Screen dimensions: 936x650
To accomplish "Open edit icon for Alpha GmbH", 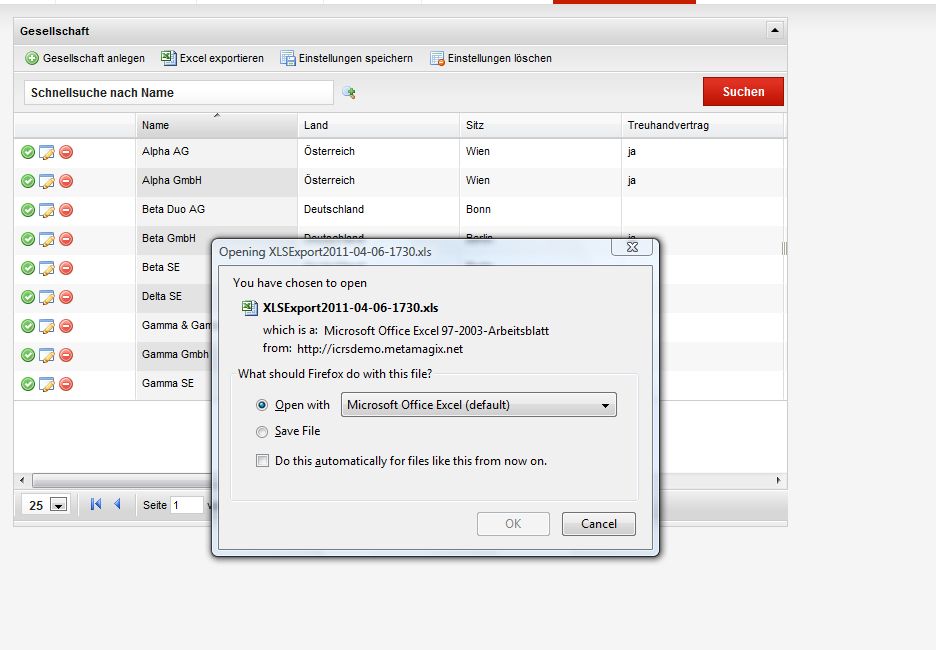I will 47,181.
